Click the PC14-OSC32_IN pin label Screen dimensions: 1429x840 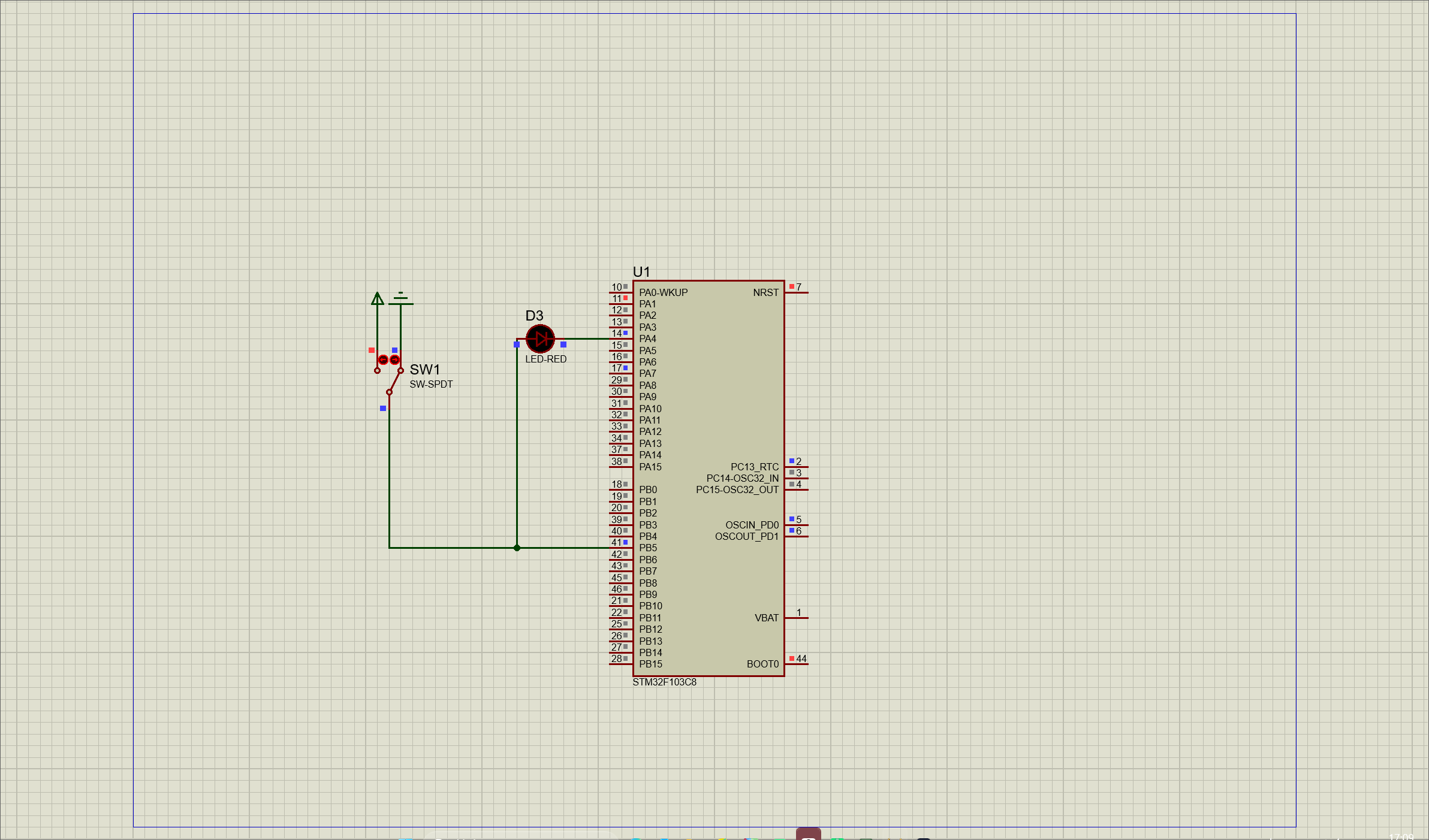coord(743,478)
